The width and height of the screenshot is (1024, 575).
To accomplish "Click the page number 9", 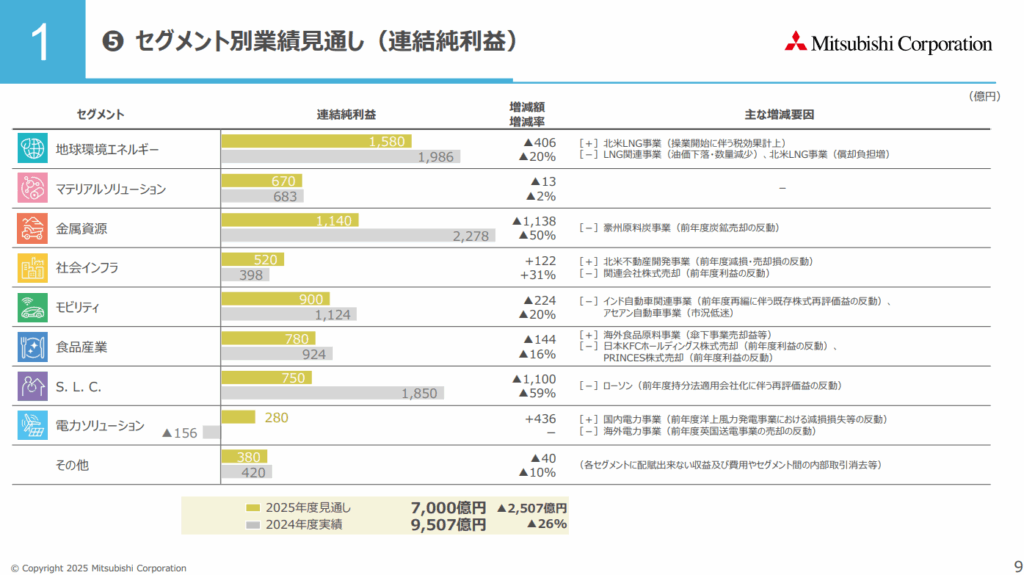I will tap(1017, 566).
